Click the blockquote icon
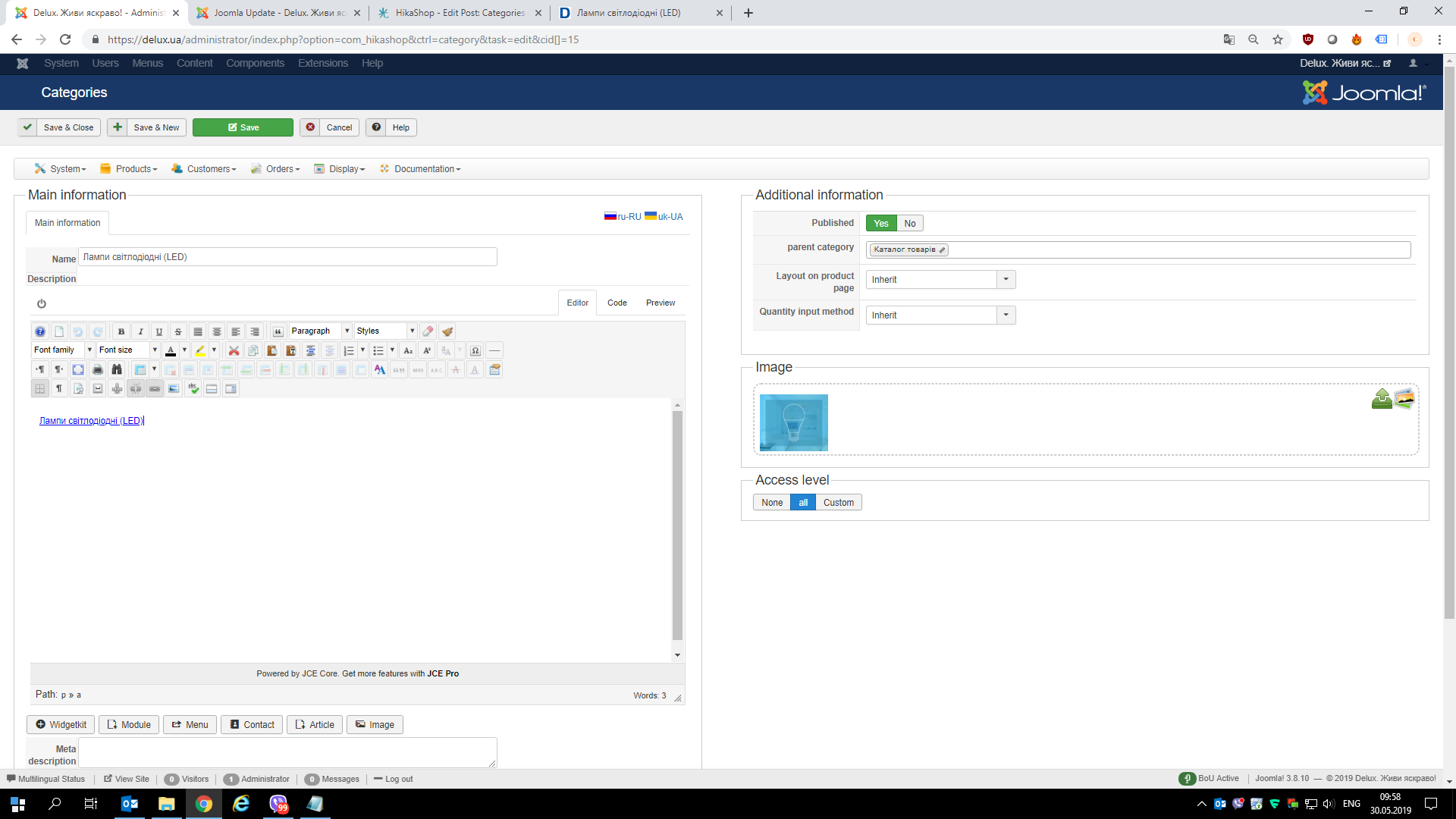Image resolution: width=1456 pixels, height=819 pixels. [x=278, y=331]
